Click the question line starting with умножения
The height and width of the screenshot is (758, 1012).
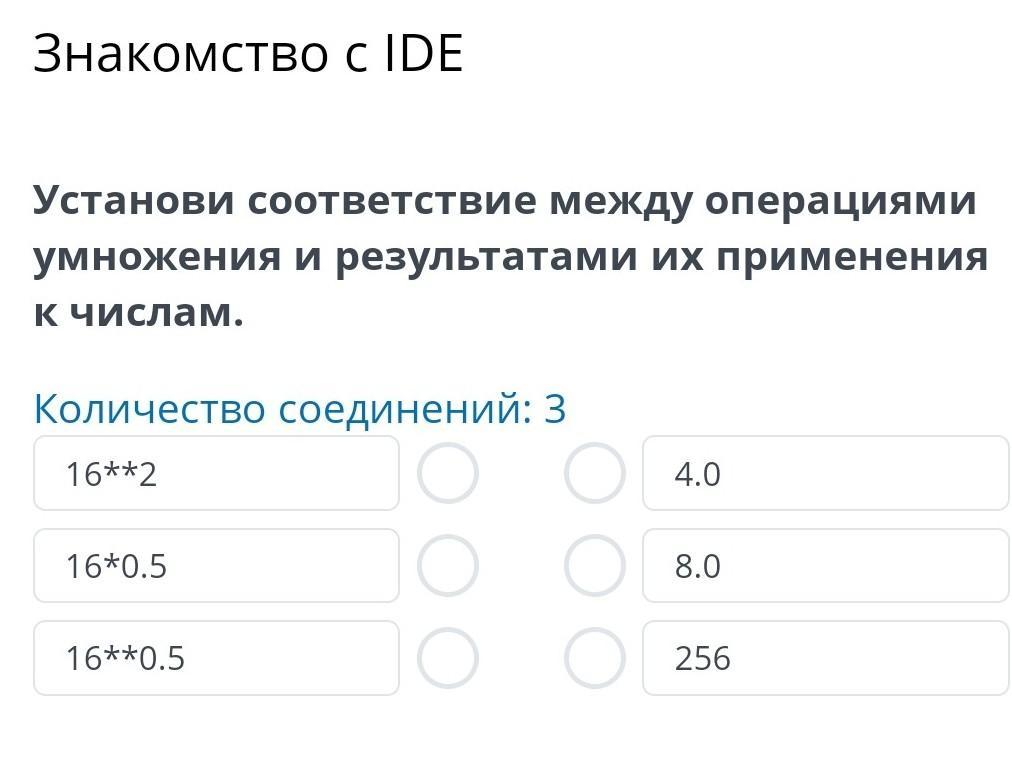tap(511, 258)
